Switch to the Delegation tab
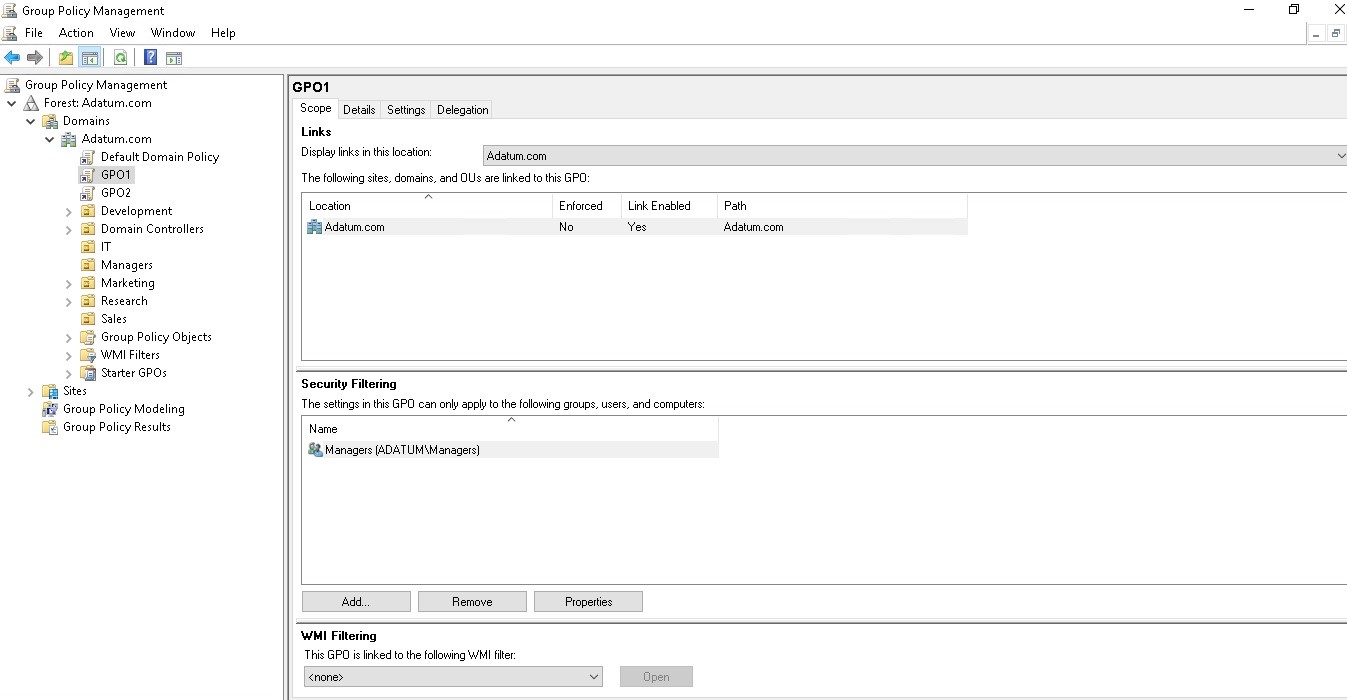Image resolution: width=1347 pixels, height=700 pixels. coord(463,110)
